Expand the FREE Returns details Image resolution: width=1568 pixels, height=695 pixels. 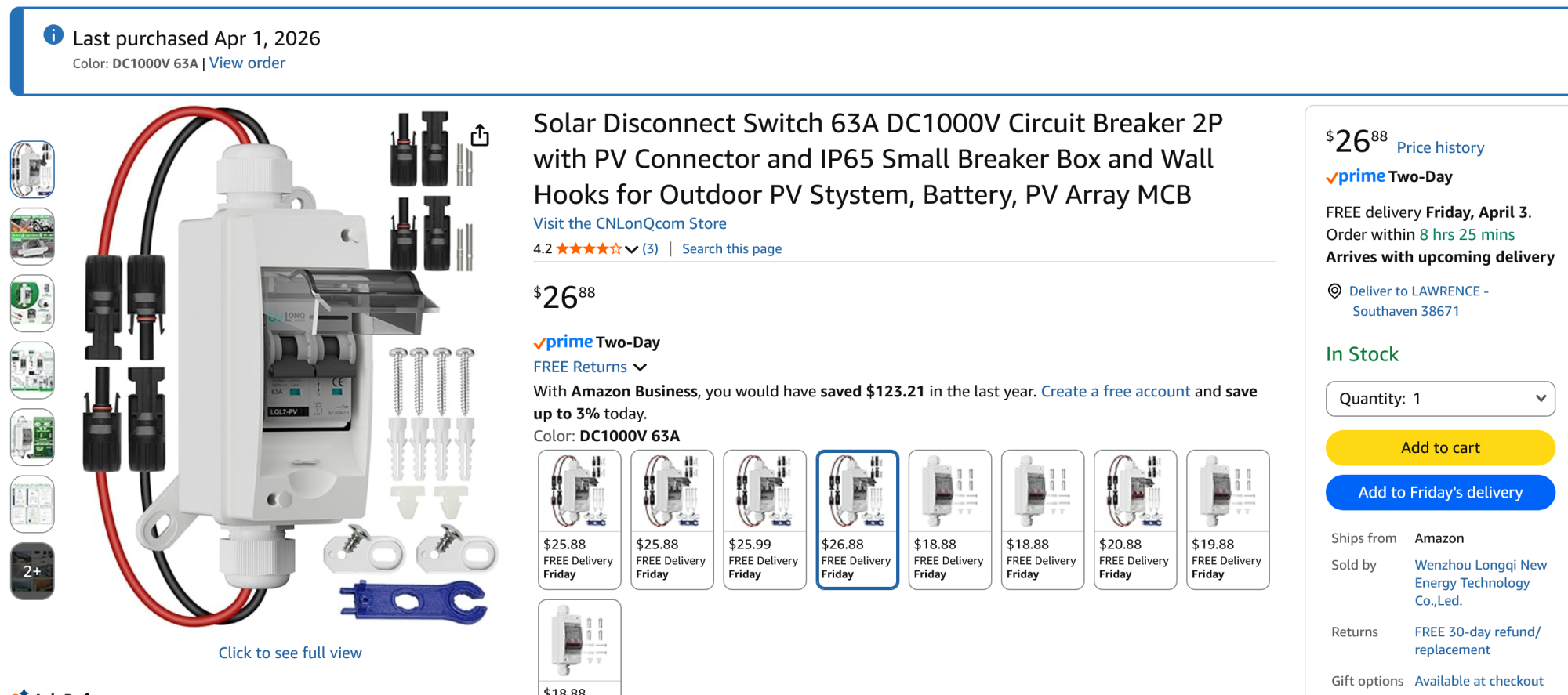(640, 367)
